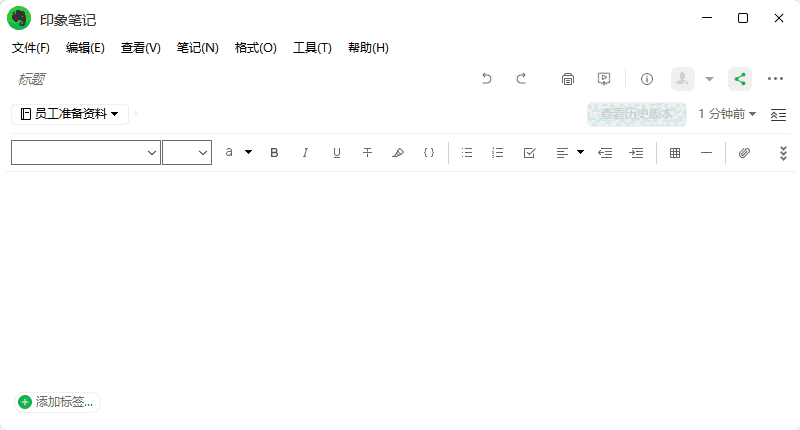This screenshot has width=800, height=430.
Task: Attach a file with the paperclip icon
Action: [x=744, y=153]
